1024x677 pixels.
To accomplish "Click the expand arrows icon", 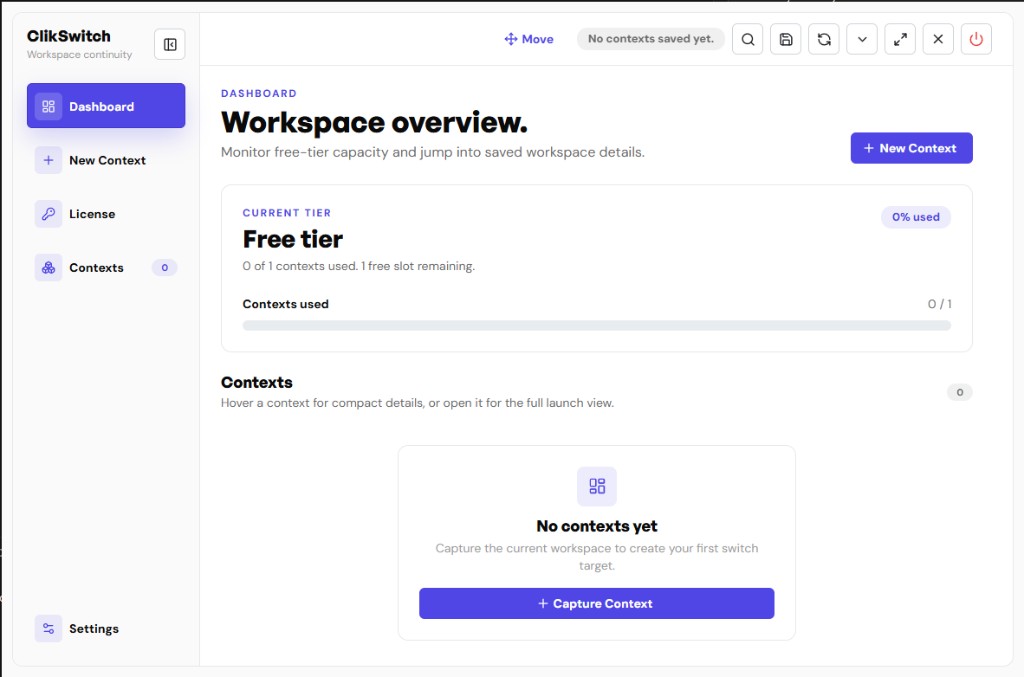I will (900, 39).
